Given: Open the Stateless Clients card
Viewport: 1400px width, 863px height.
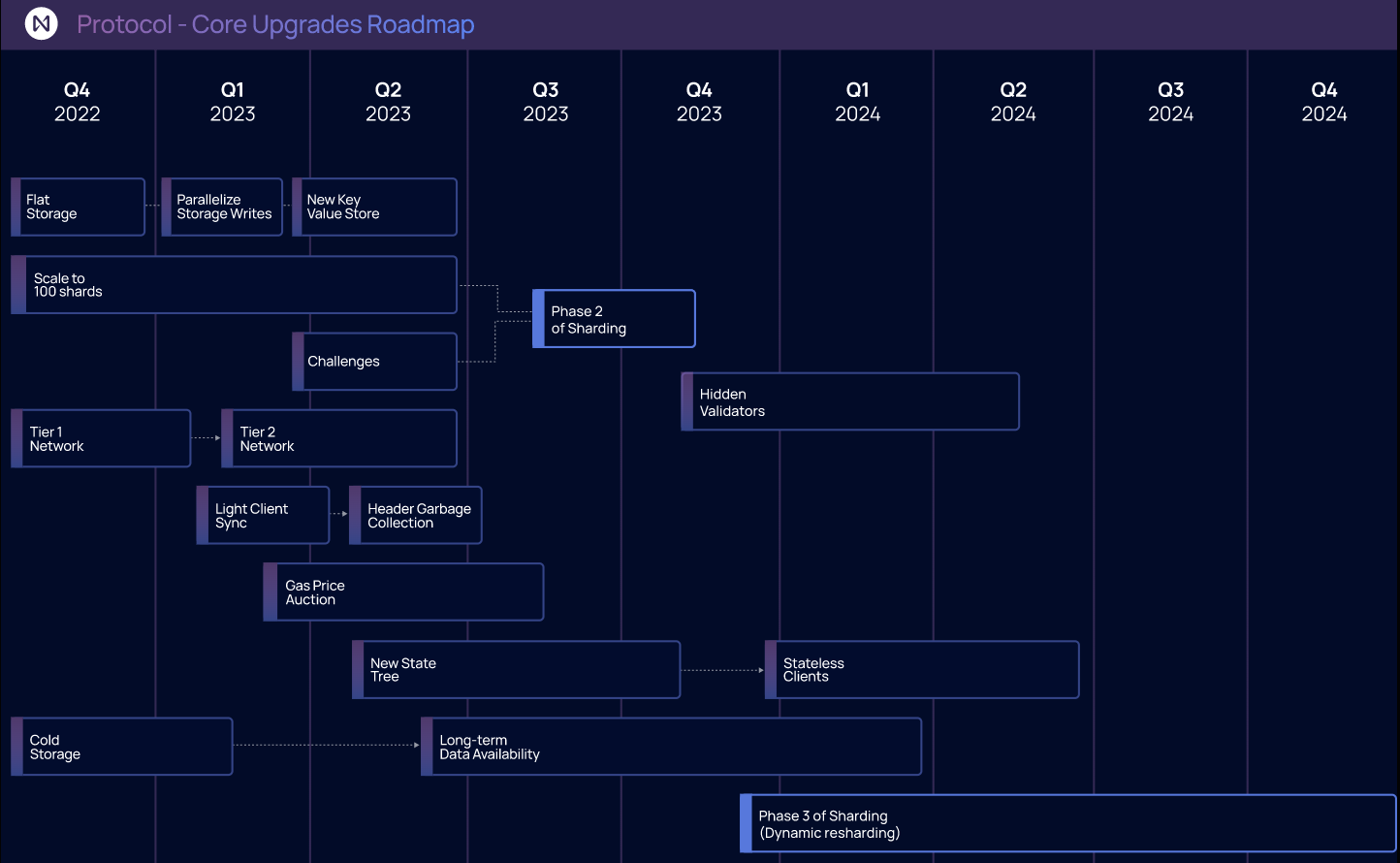Looking at the screenshot, I should point(922,669).
